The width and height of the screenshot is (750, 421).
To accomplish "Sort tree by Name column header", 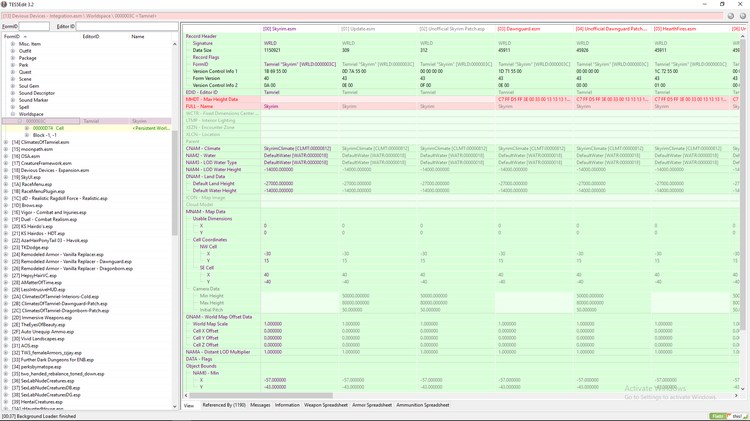I will (150, 36).
